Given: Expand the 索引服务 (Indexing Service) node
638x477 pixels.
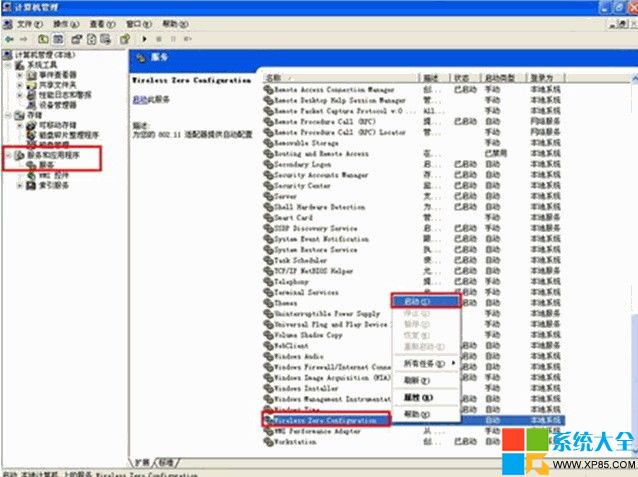Looking at the screenshot, I should pyautogui.click(x=19, y=185).
